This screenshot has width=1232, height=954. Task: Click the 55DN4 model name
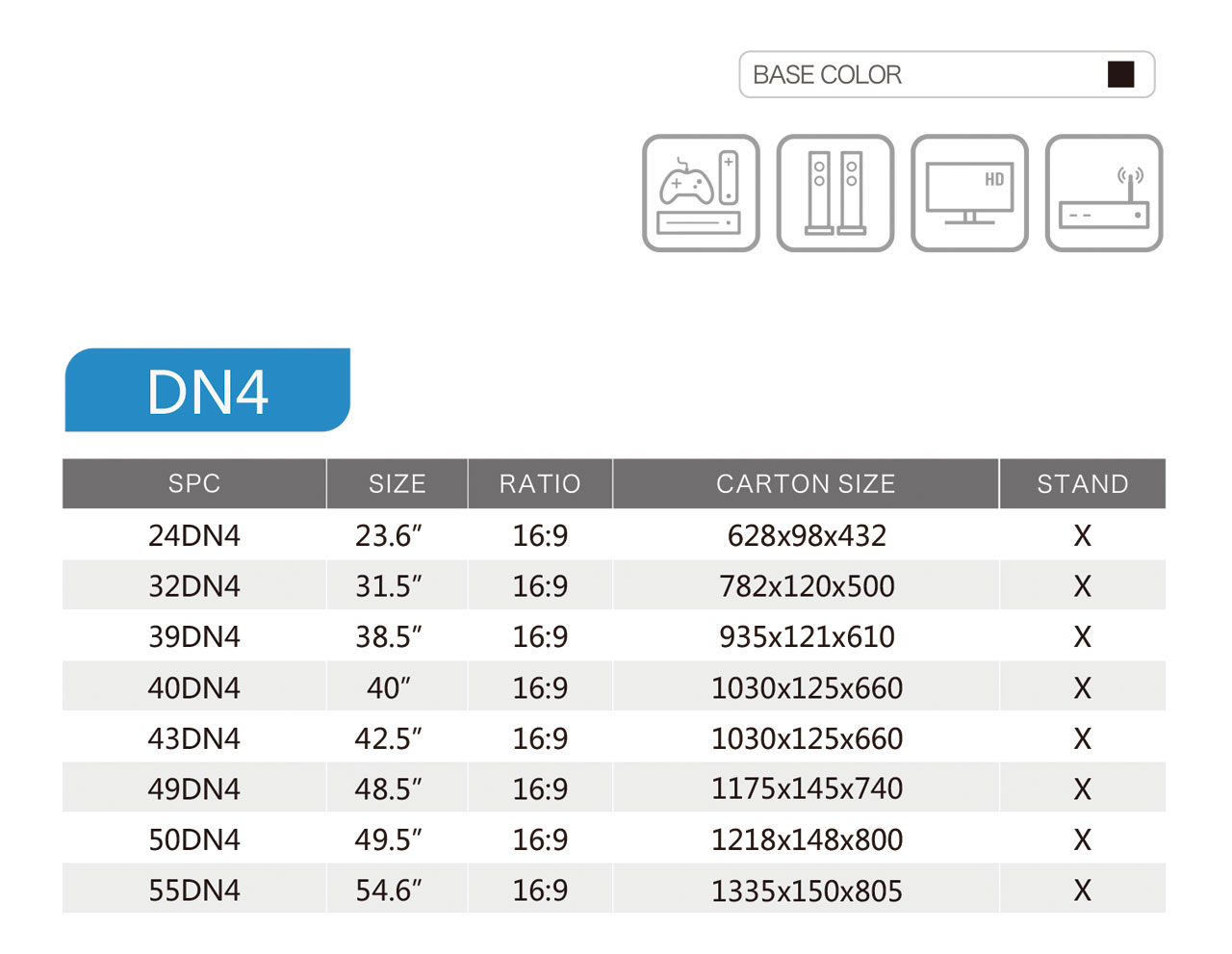194,890
